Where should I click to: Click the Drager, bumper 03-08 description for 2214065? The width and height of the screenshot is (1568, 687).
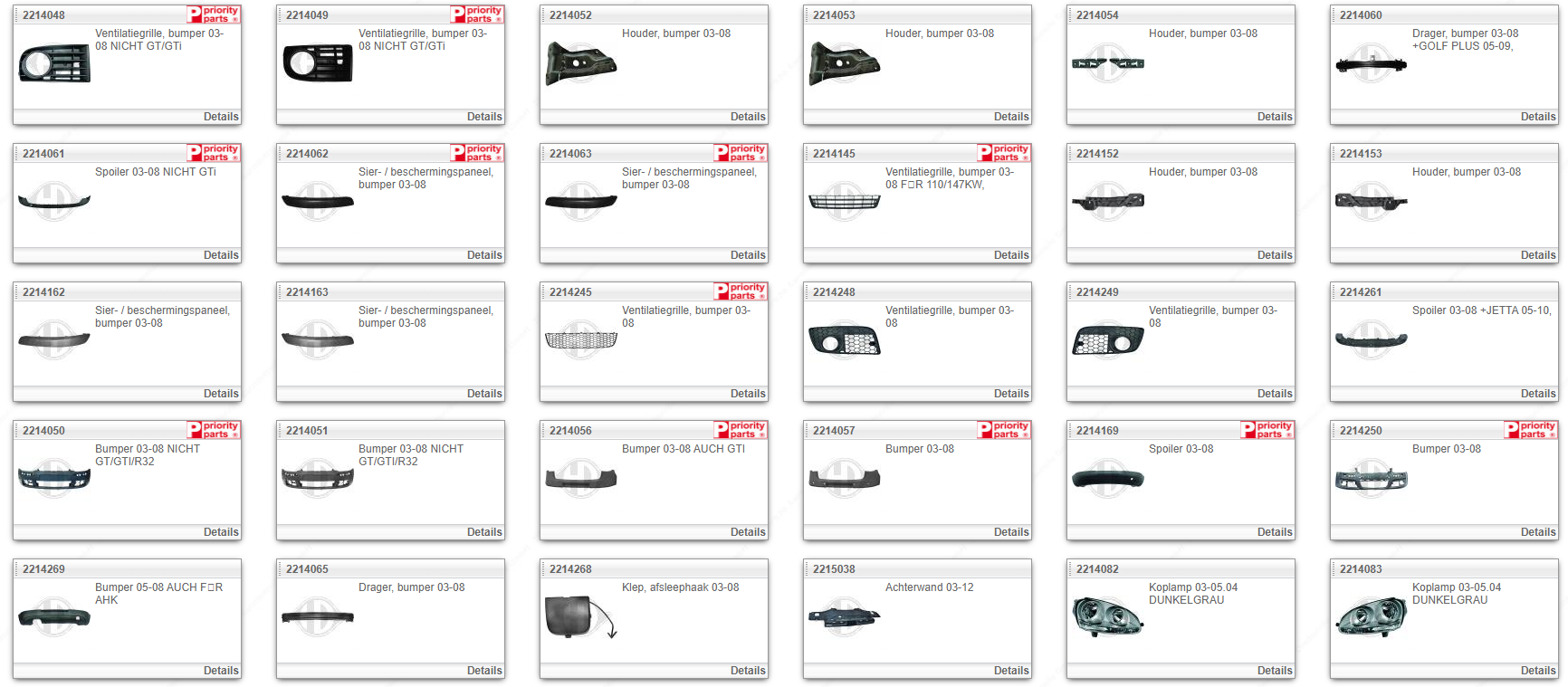(411, 587)
